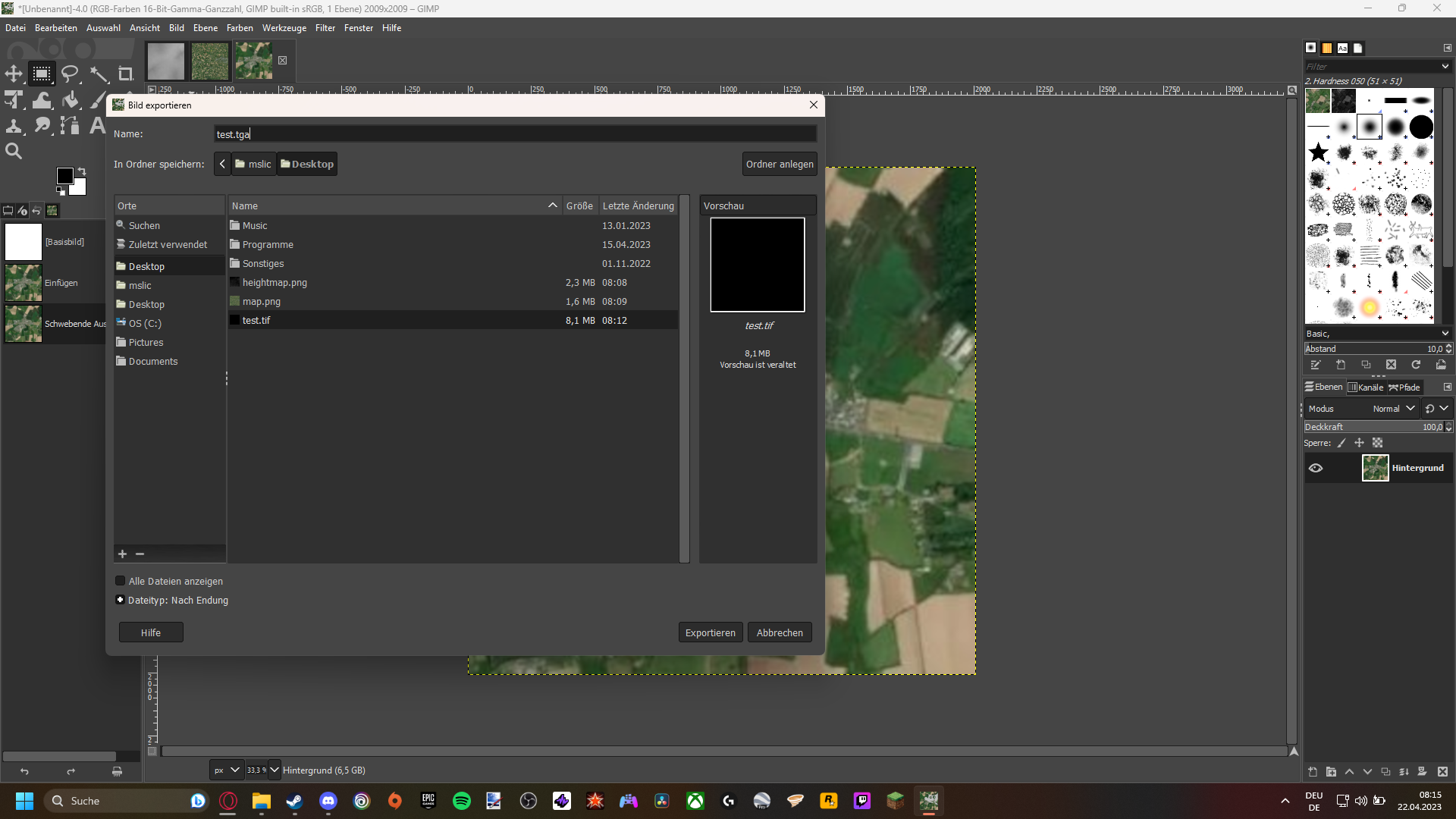Select the Clone stamp tool

click(14, 126)
